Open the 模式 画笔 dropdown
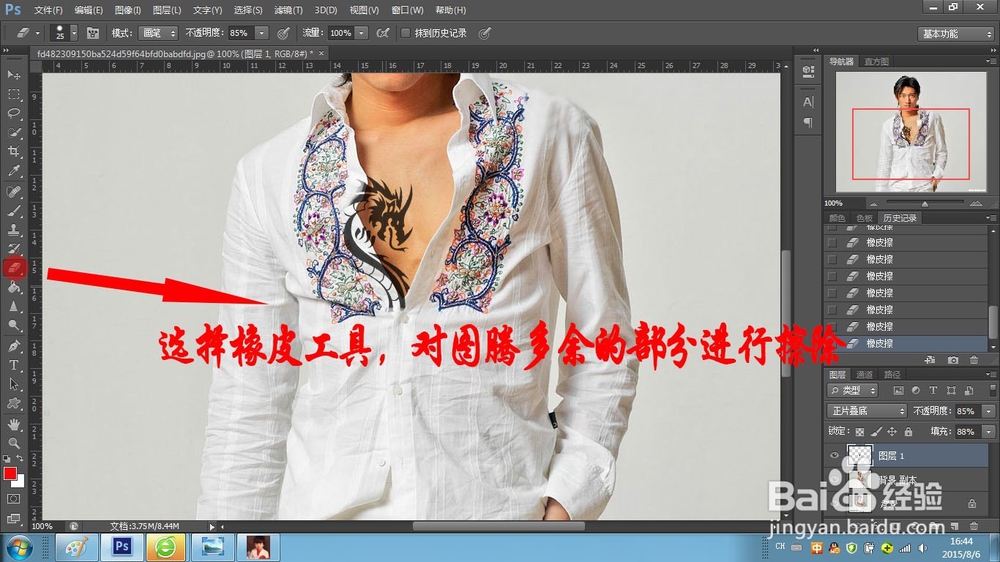 [158, 33]
